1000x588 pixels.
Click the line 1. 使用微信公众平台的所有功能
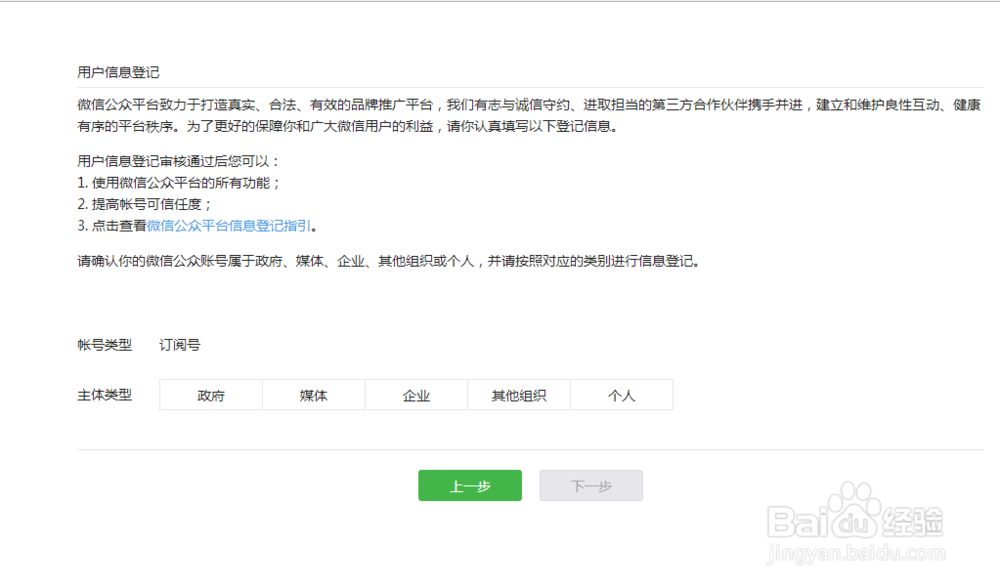click(x=179, y=183)
